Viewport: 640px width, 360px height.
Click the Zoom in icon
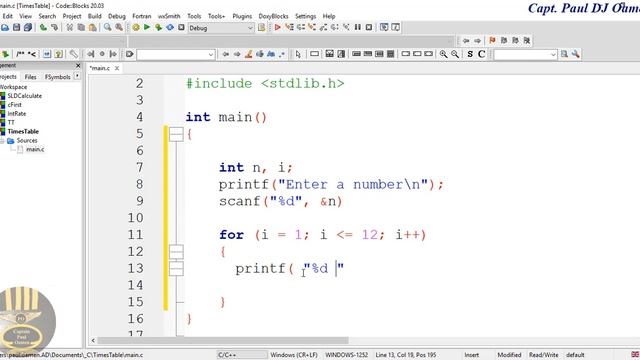click(x=443, y=54)
